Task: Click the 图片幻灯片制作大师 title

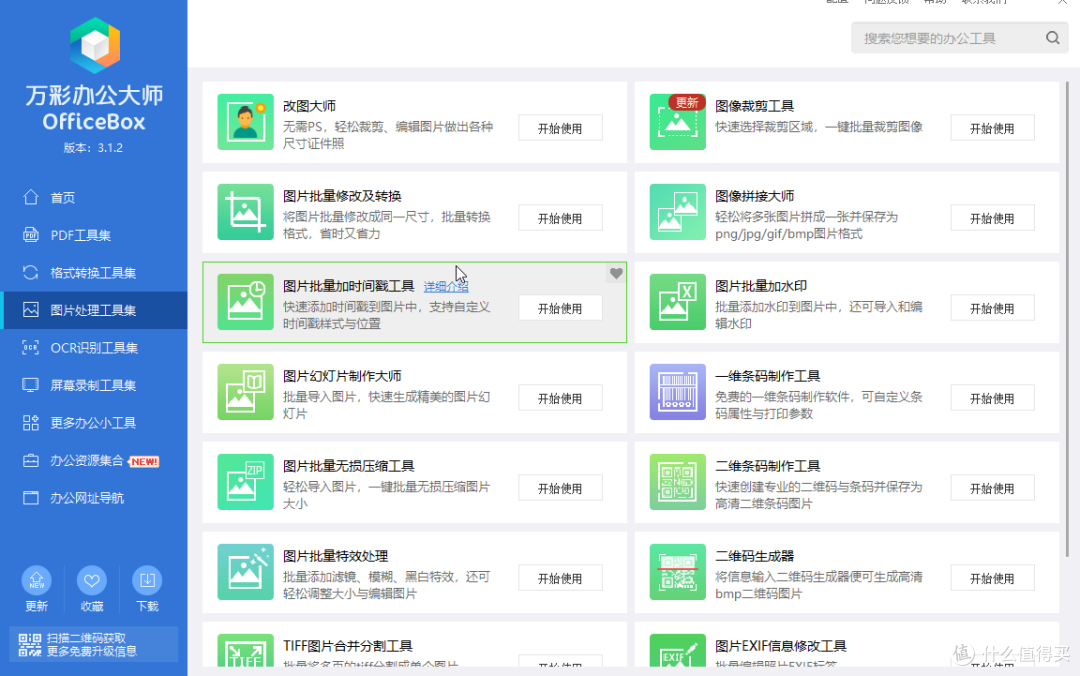Action: 342,376
